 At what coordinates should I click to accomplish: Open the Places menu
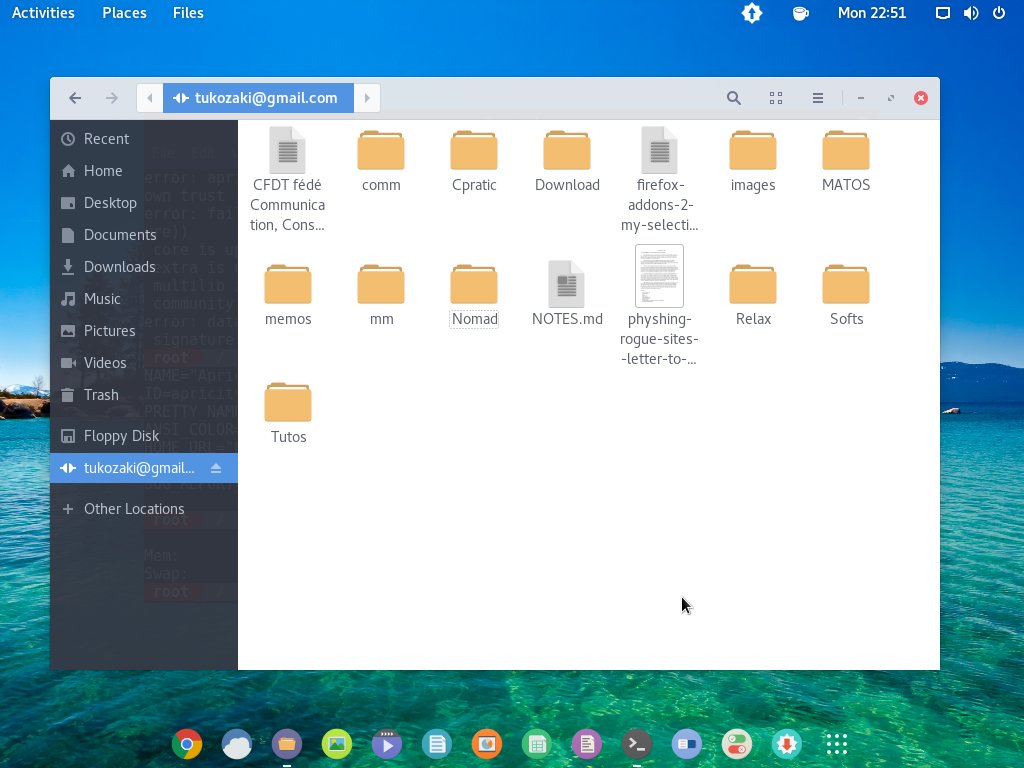point(124,12)
